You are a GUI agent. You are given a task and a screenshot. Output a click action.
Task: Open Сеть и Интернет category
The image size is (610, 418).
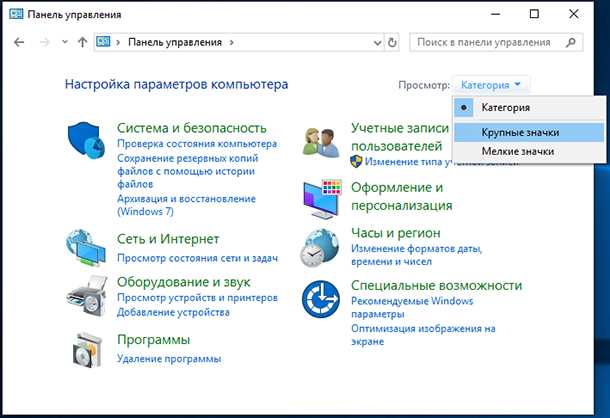[x=168, y=239]
